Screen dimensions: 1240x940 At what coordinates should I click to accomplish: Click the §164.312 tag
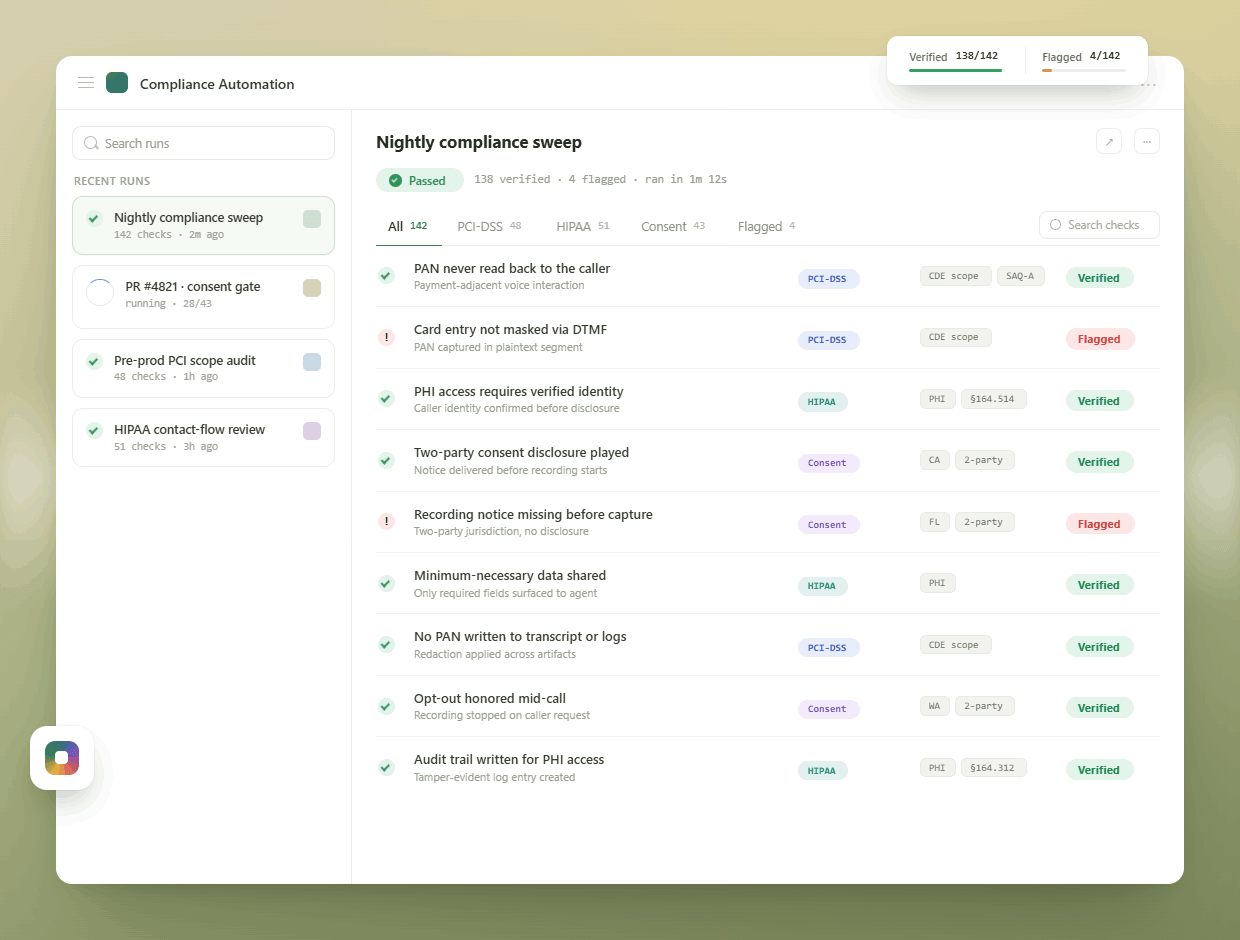point(993,768)
